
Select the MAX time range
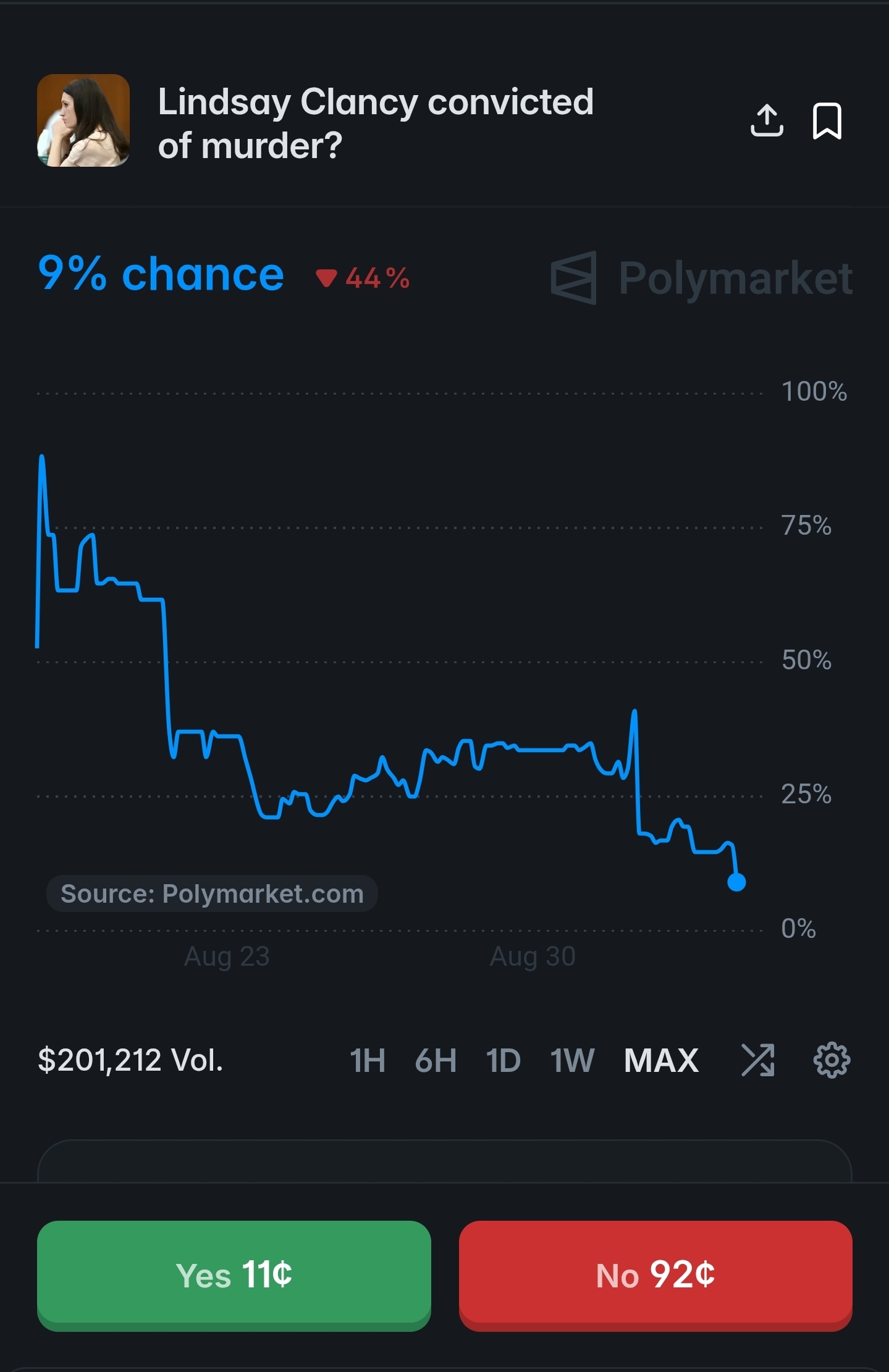(661, 1060)
